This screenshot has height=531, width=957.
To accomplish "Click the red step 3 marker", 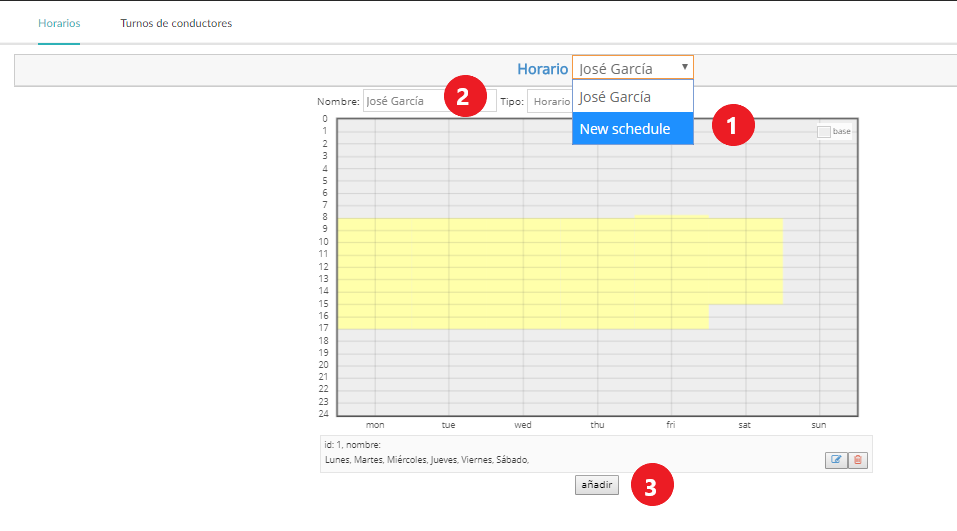I will point(651,487).
